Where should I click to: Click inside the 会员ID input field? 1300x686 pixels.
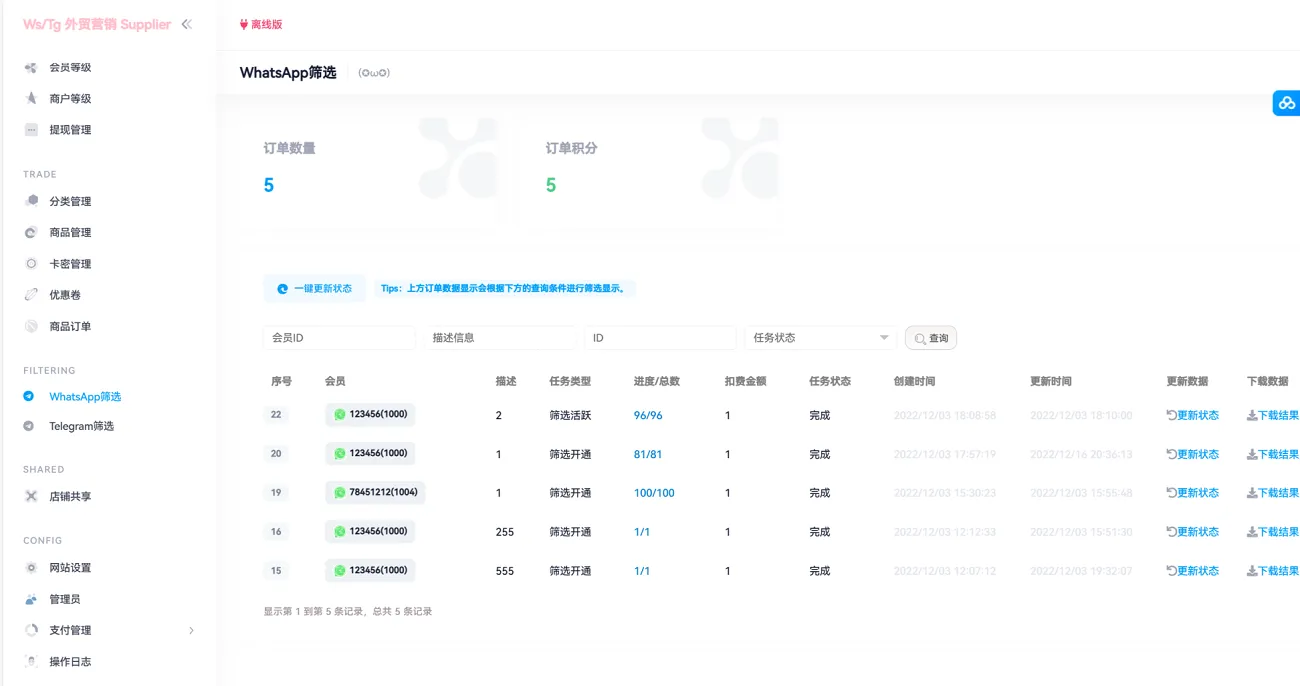(338, 337)
